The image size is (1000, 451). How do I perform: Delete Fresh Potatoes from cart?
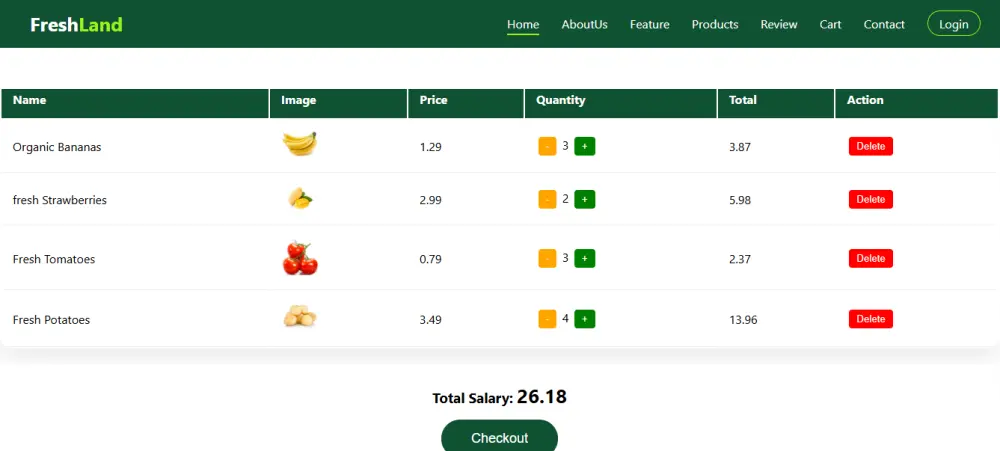point(871,318)
